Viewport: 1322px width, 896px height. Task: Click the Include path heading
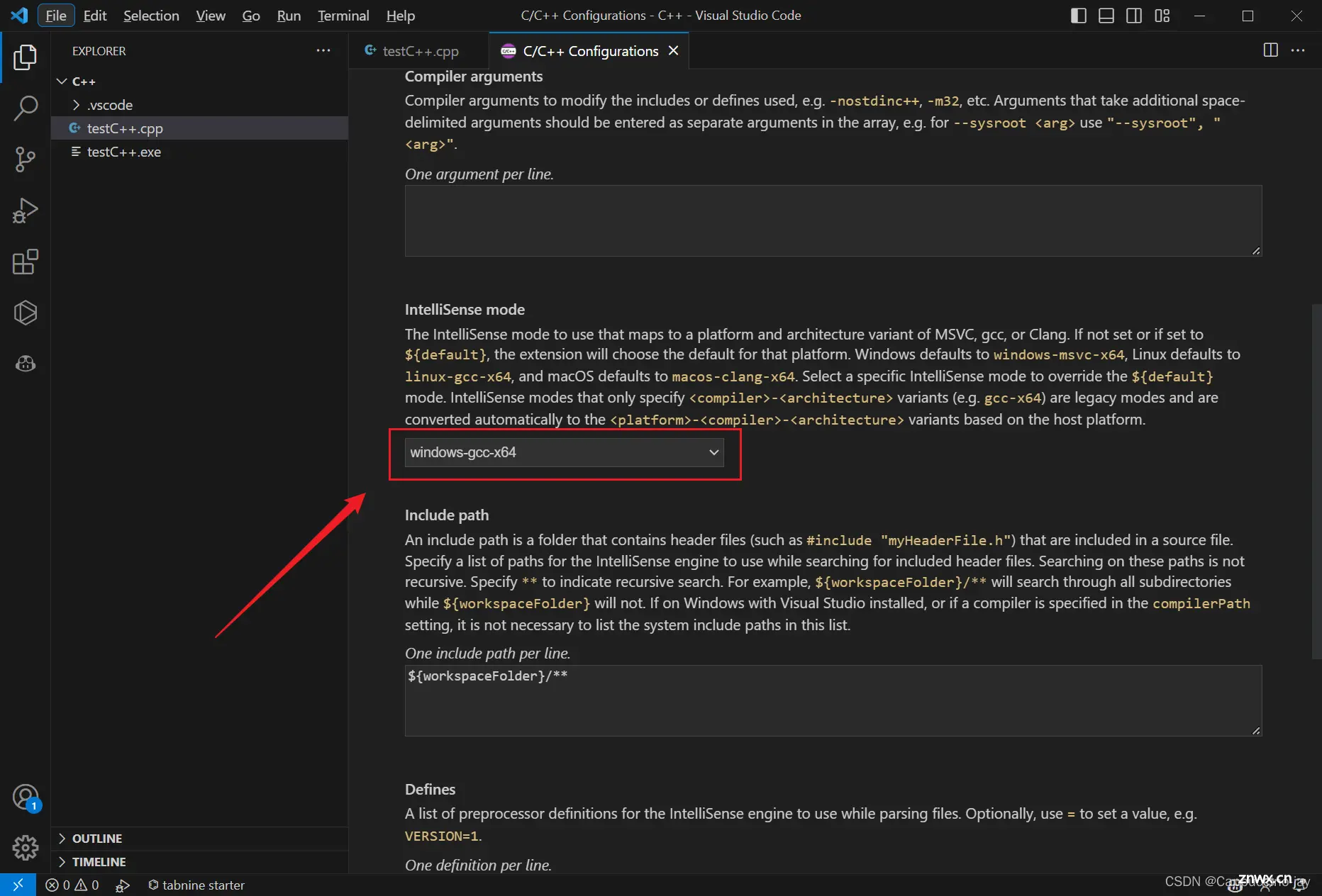click(x=447, y=515)
